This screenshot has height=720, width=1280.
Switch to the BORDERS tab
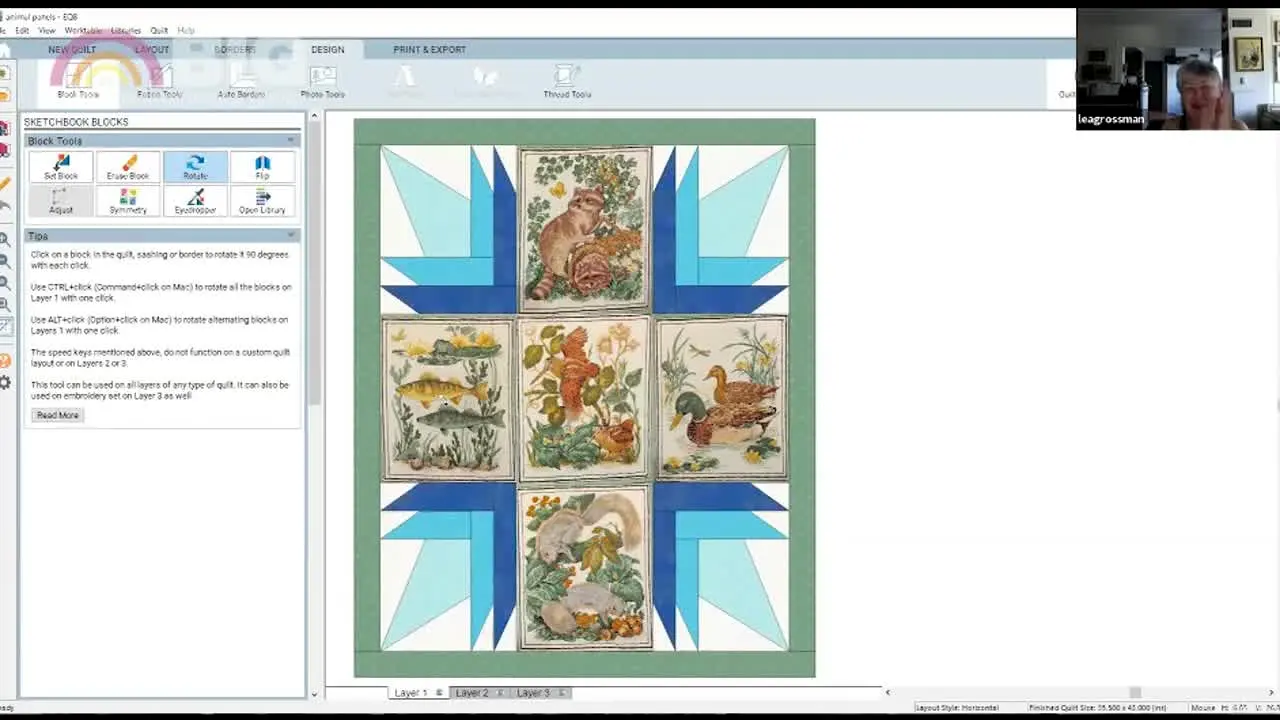pyautogui.click(x=235, y=49)
